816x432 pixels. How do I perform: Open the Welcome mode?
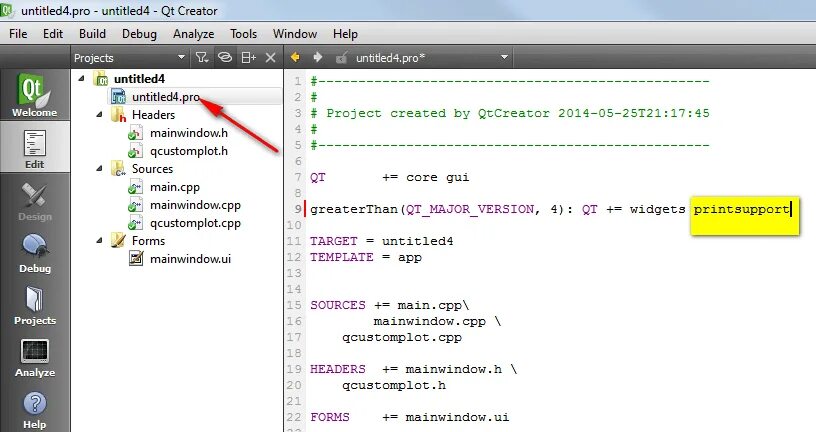coord(35,94)
